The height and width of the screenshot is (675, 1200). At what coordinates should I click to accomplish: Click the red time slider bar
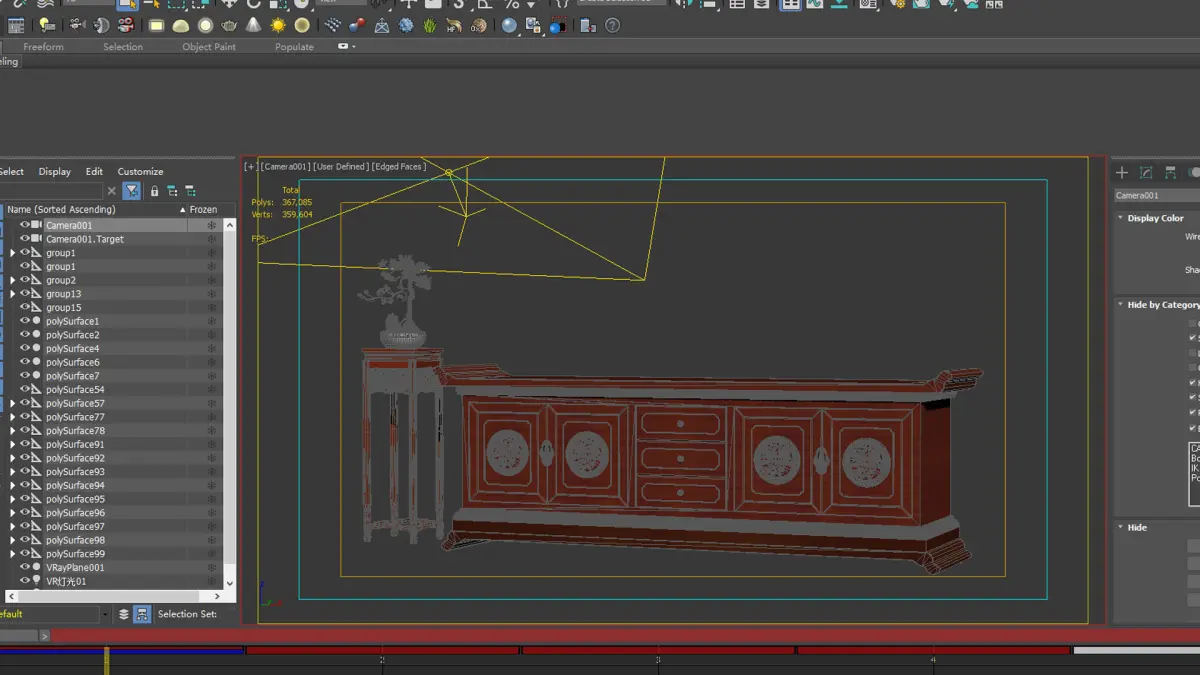tap(625, 636)
